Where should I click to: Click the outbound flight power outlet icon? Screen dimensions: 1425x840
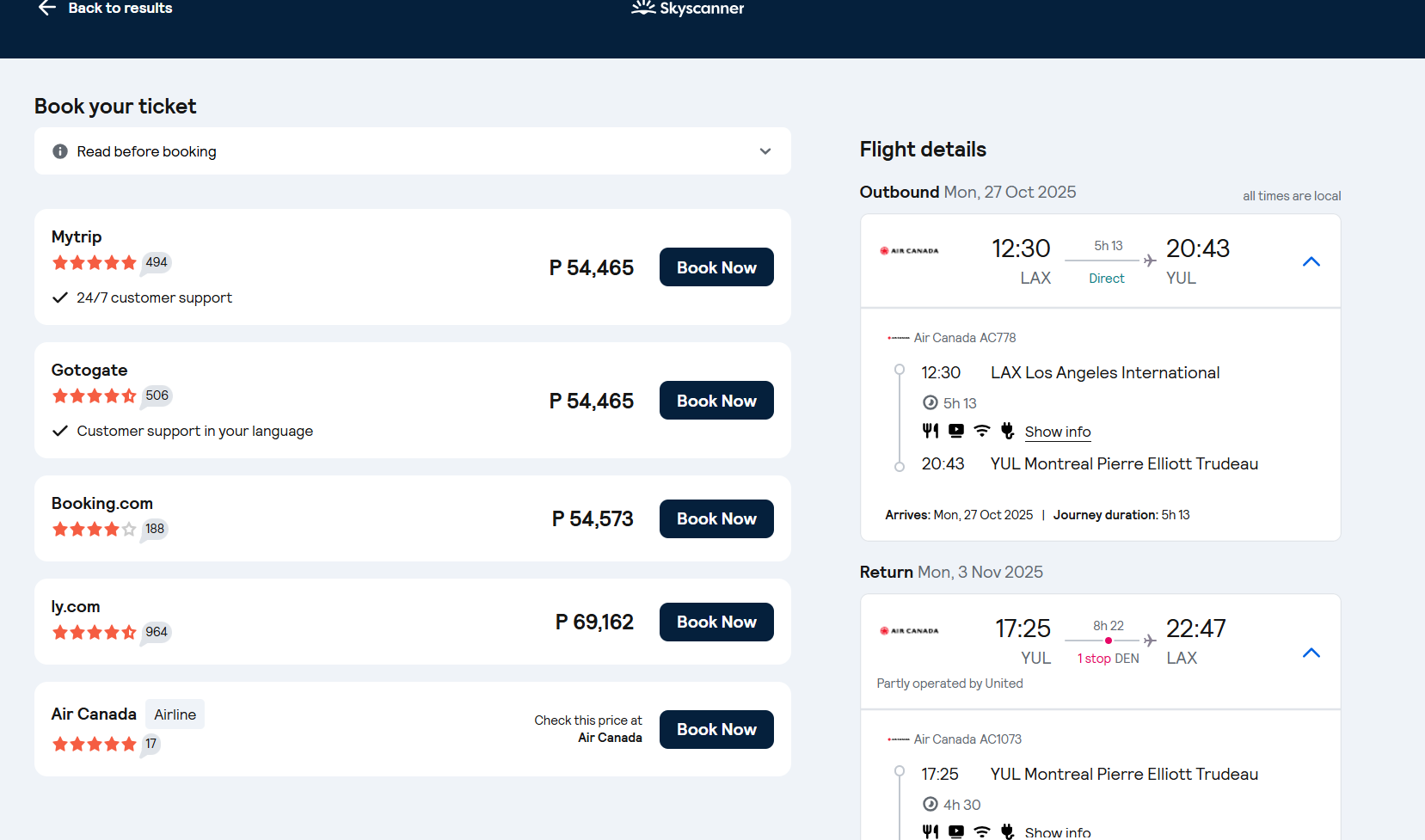click(1008, 431)
